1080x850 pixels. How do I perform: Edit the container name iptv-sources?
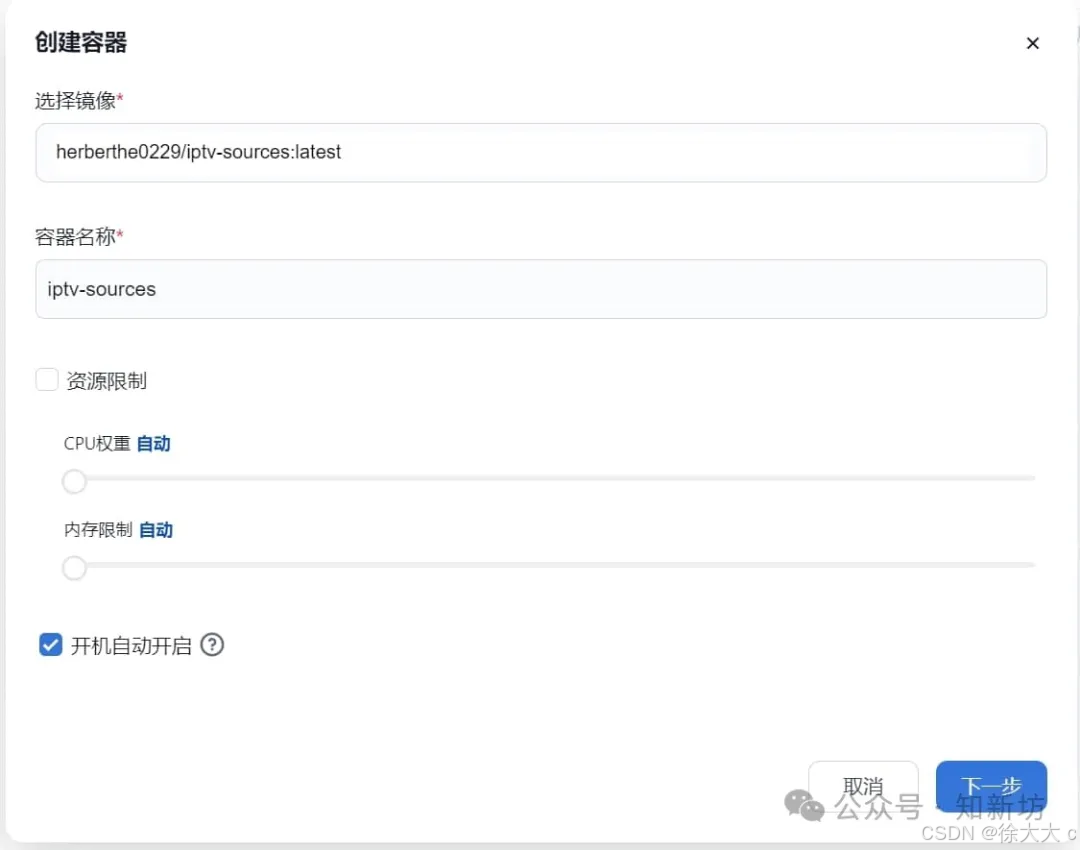click(x=540, y=289)
